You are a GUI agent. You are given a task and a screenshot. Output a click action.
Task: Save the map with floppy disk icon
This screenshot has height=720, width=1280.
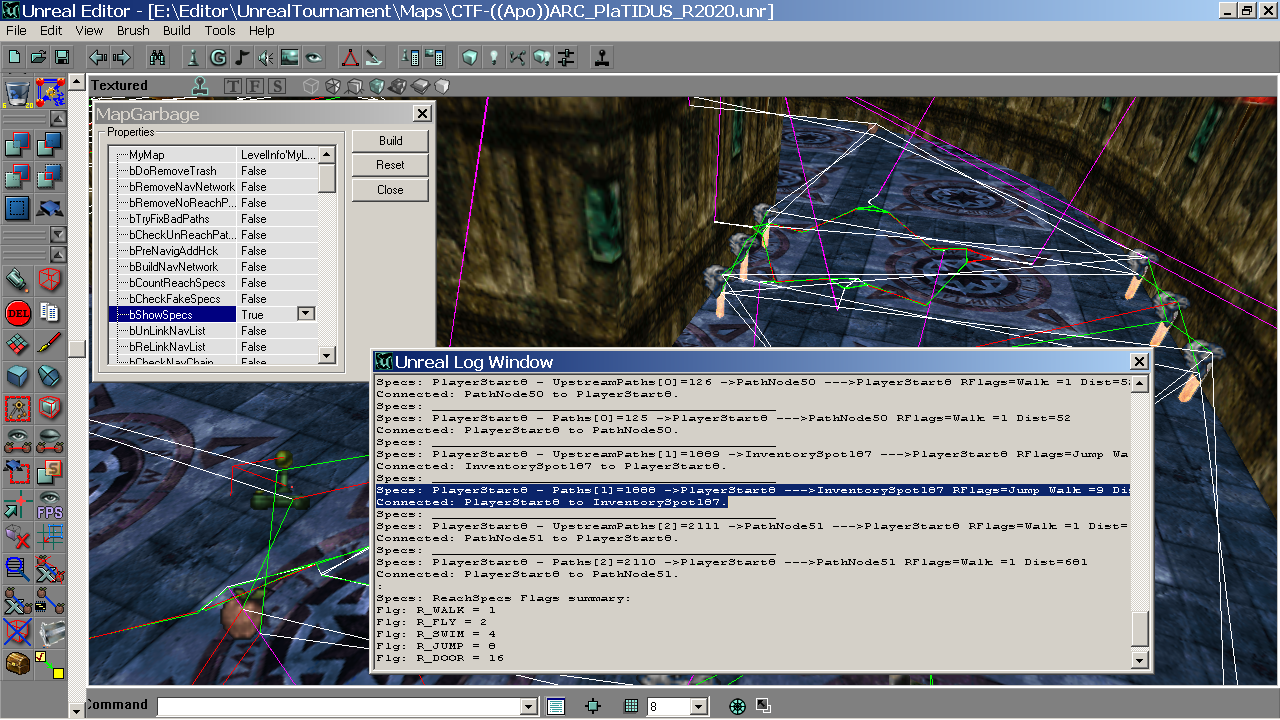coord(62,57)
